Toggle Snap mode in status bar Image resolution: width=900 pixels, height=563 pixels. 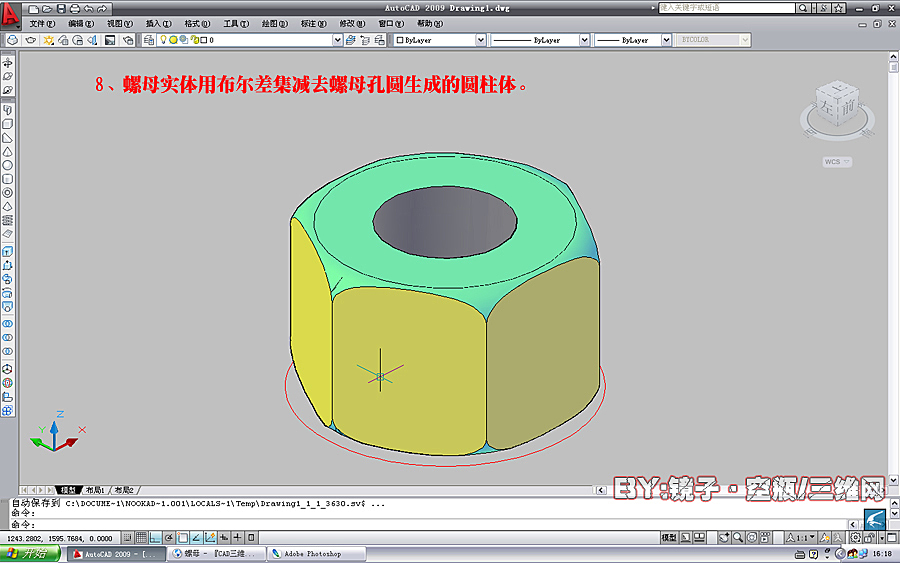(127, 538)
